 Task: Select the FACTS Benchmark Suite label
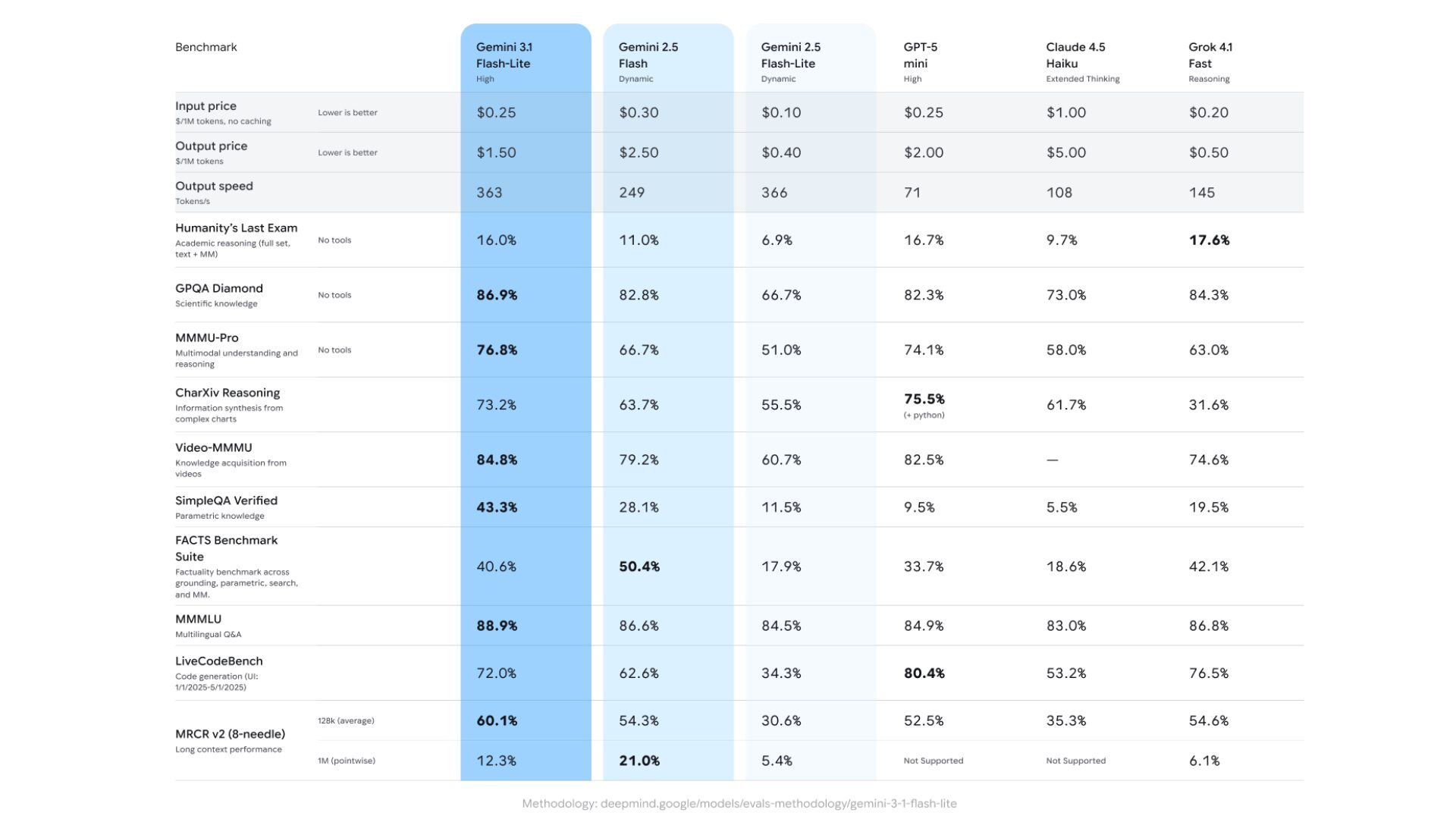tap(225, 548)
